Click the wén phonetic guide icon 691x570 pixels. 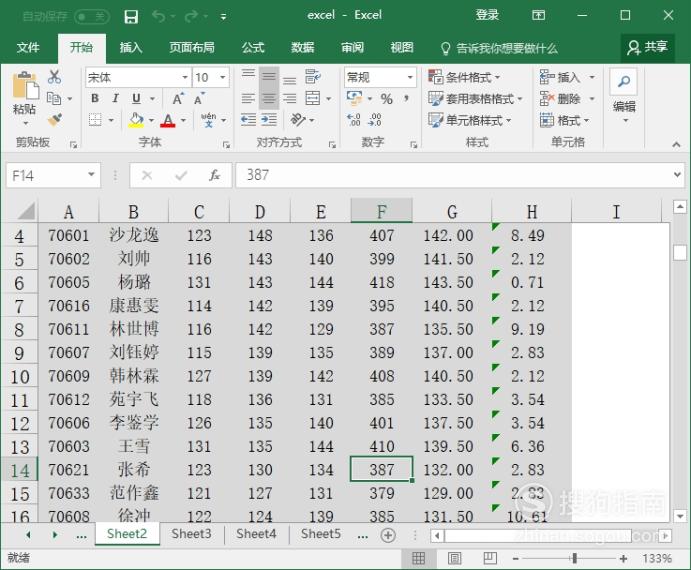(x=208, y=120)
